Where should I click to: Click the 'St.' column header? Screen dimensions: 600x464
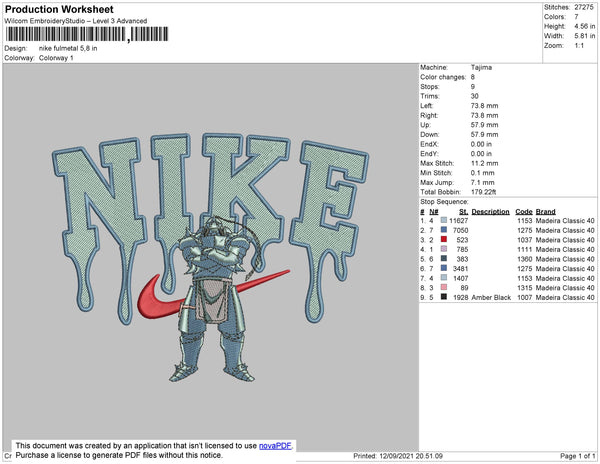[464, 212]
